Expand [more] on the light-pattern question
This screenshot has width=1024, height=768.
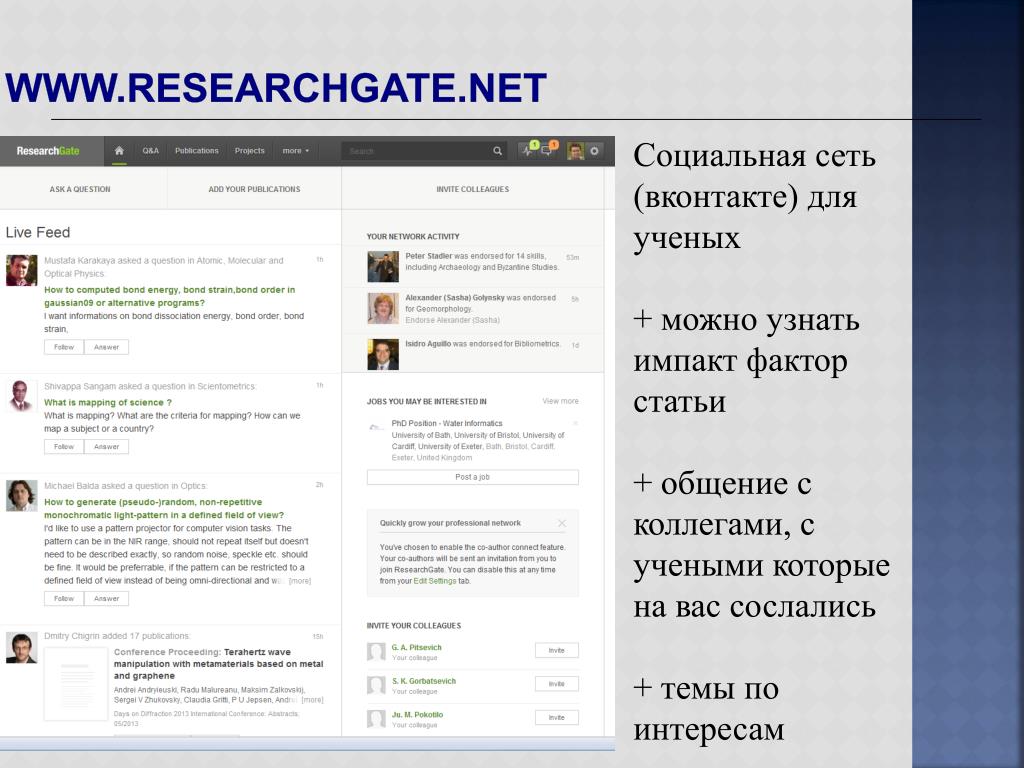300,581
